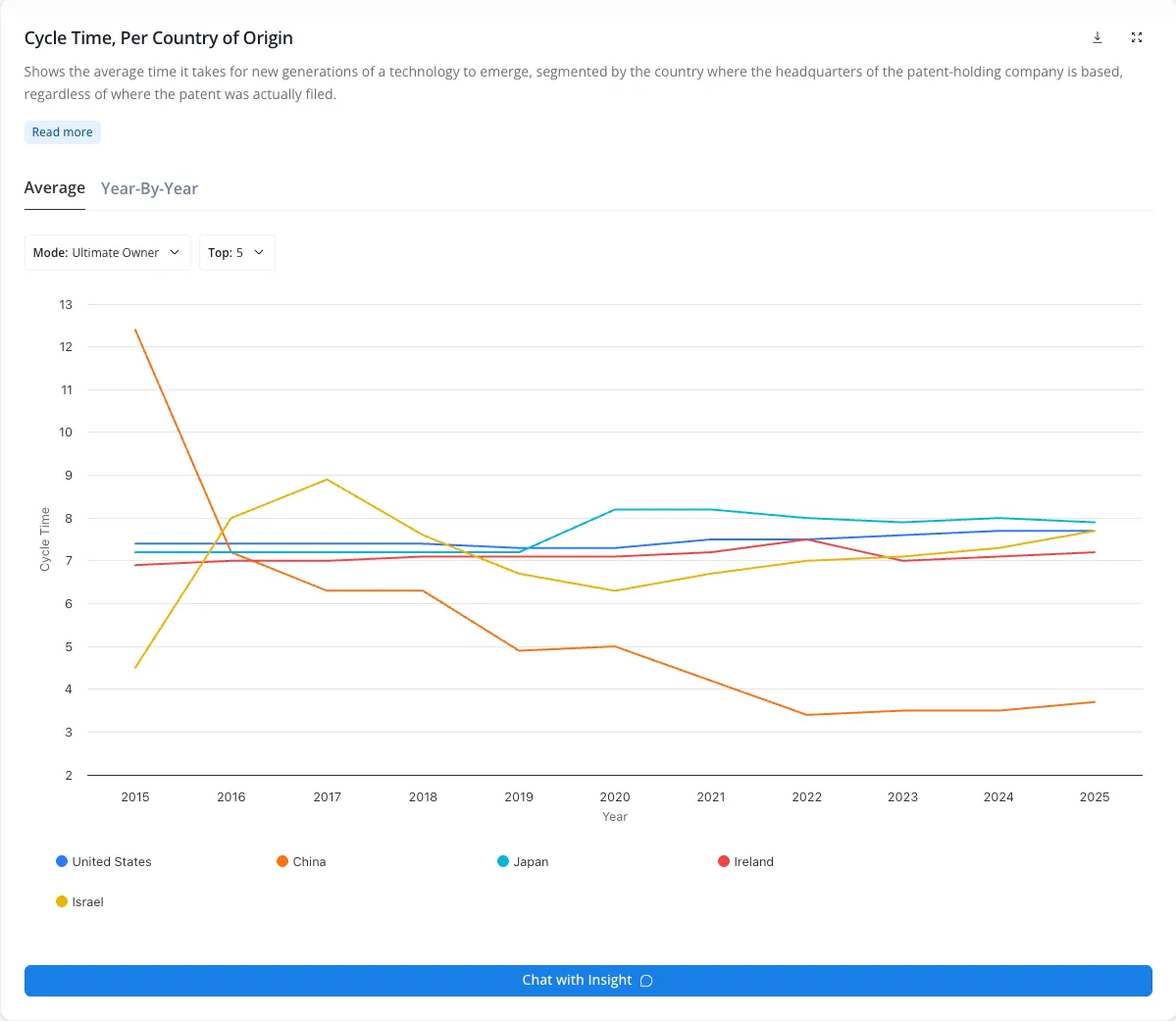Click the Read more button

coord(62,132)
